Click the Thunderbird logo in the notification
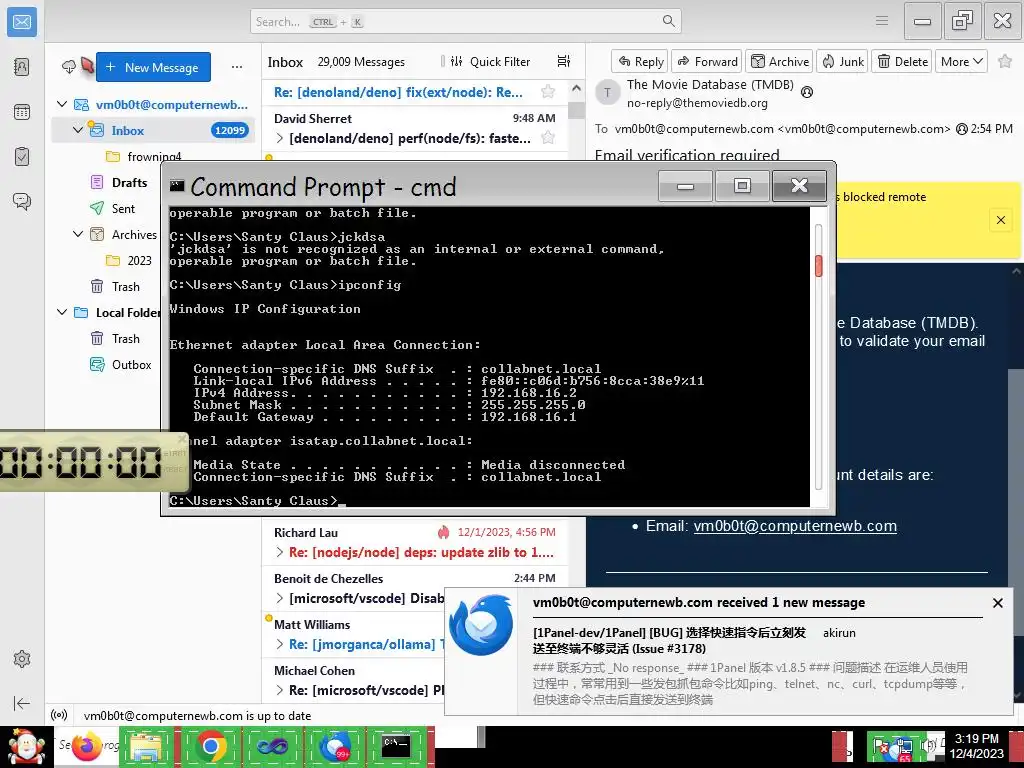This screenshot has height=768, width=1024. pos(482,625)
